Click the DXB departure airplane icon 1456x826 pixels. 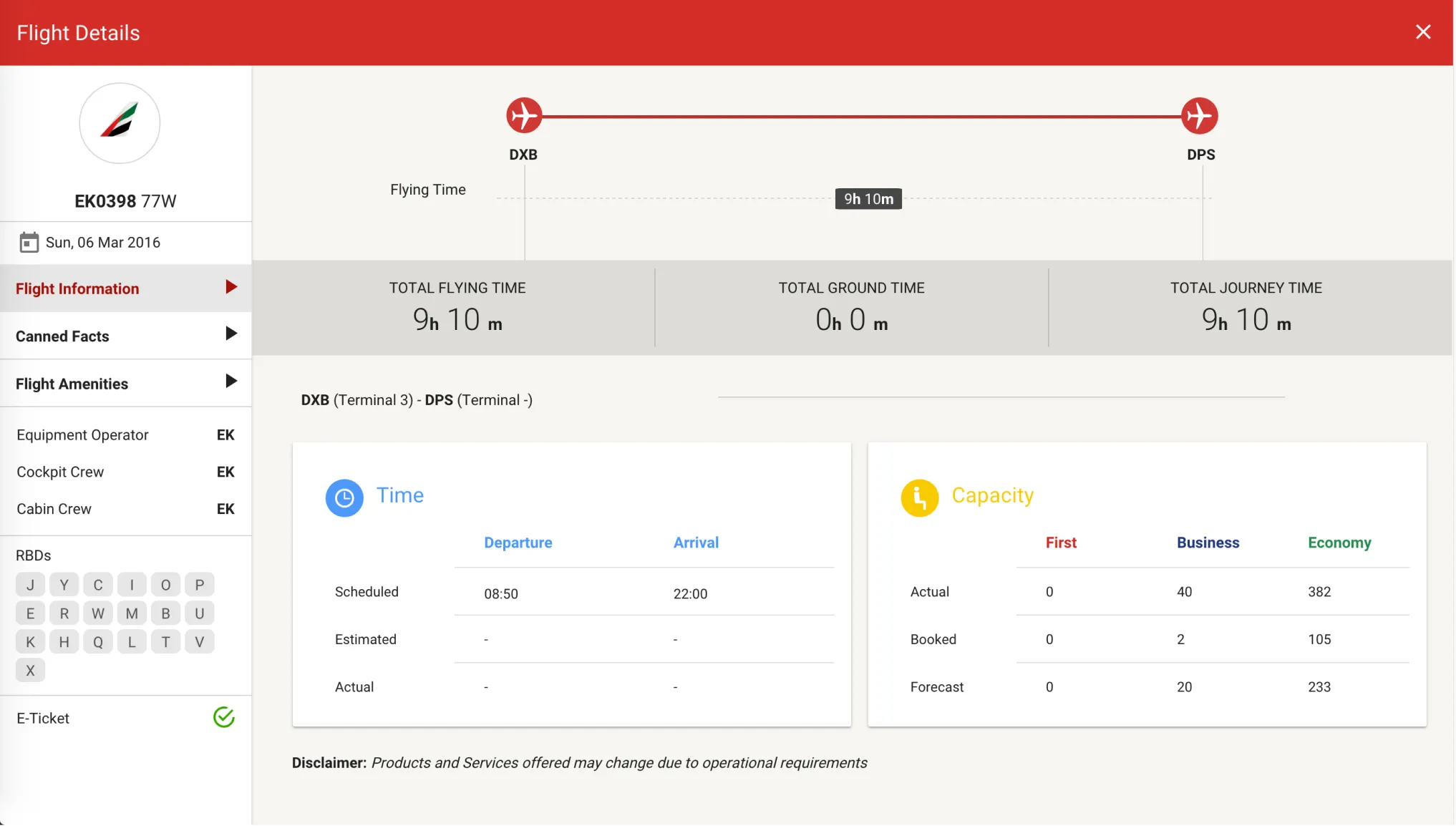[x=524, y=116]
